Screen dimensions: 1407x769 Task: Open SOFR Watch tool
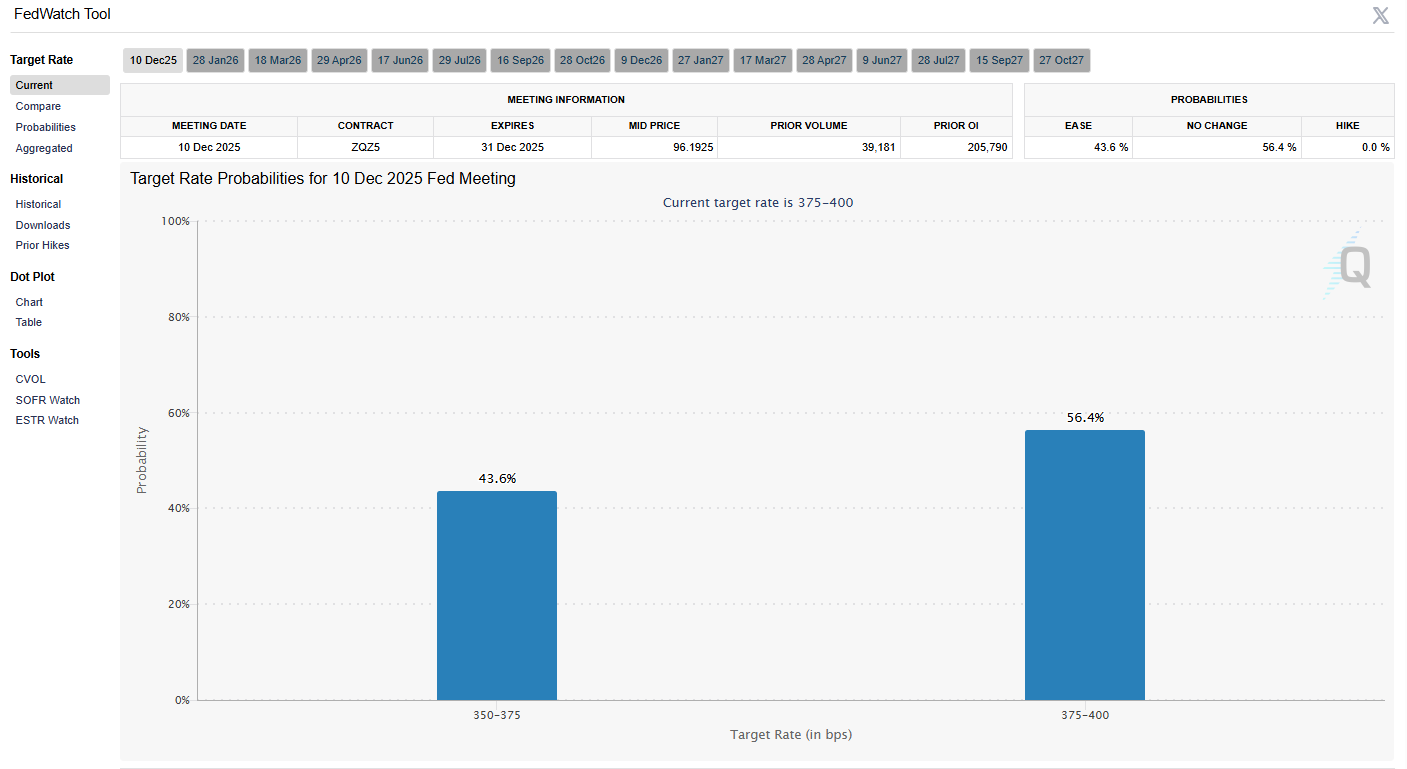tap(47, 400)
